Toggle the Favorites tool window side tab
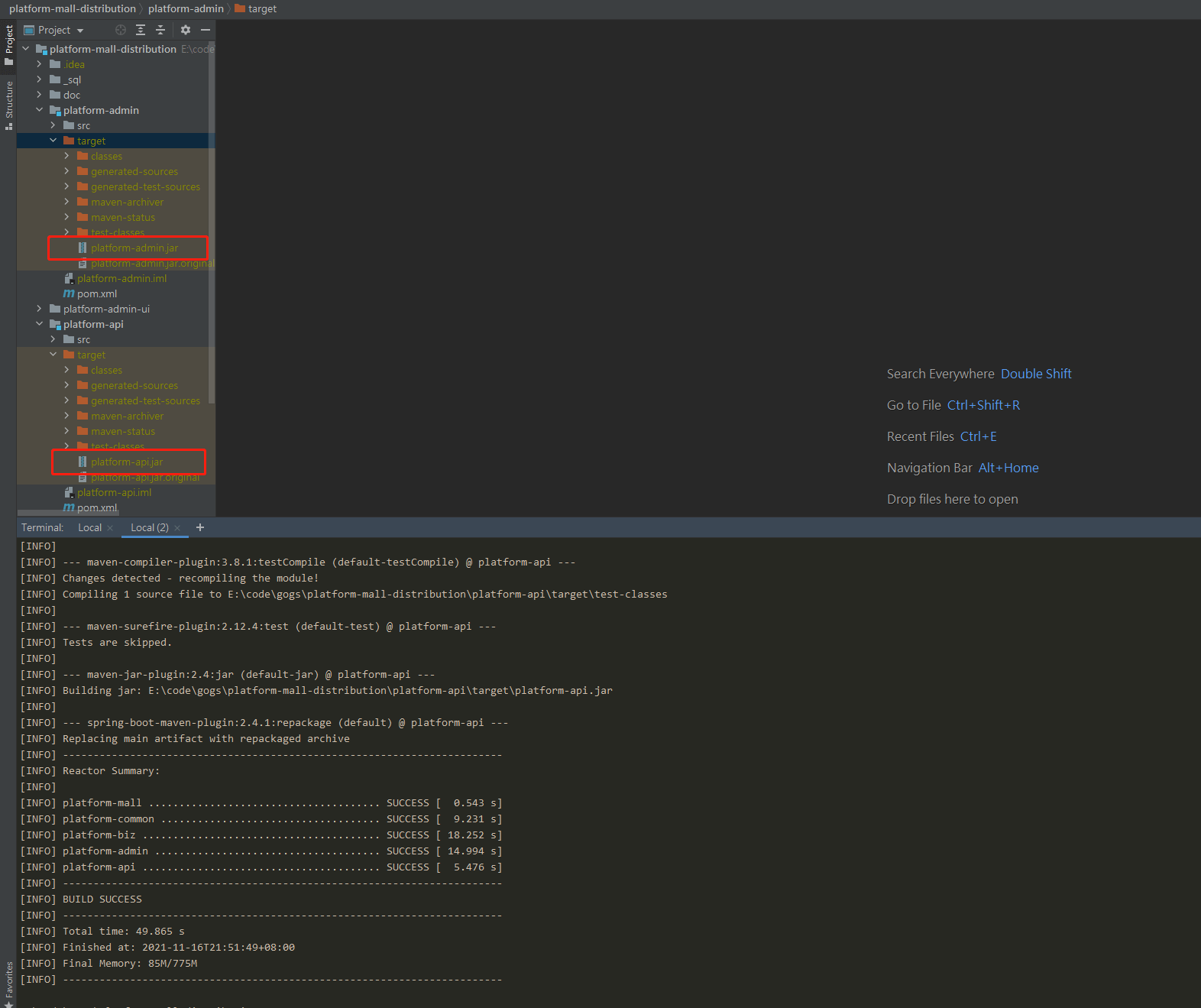1201x1008 pixels. (8, 984)
